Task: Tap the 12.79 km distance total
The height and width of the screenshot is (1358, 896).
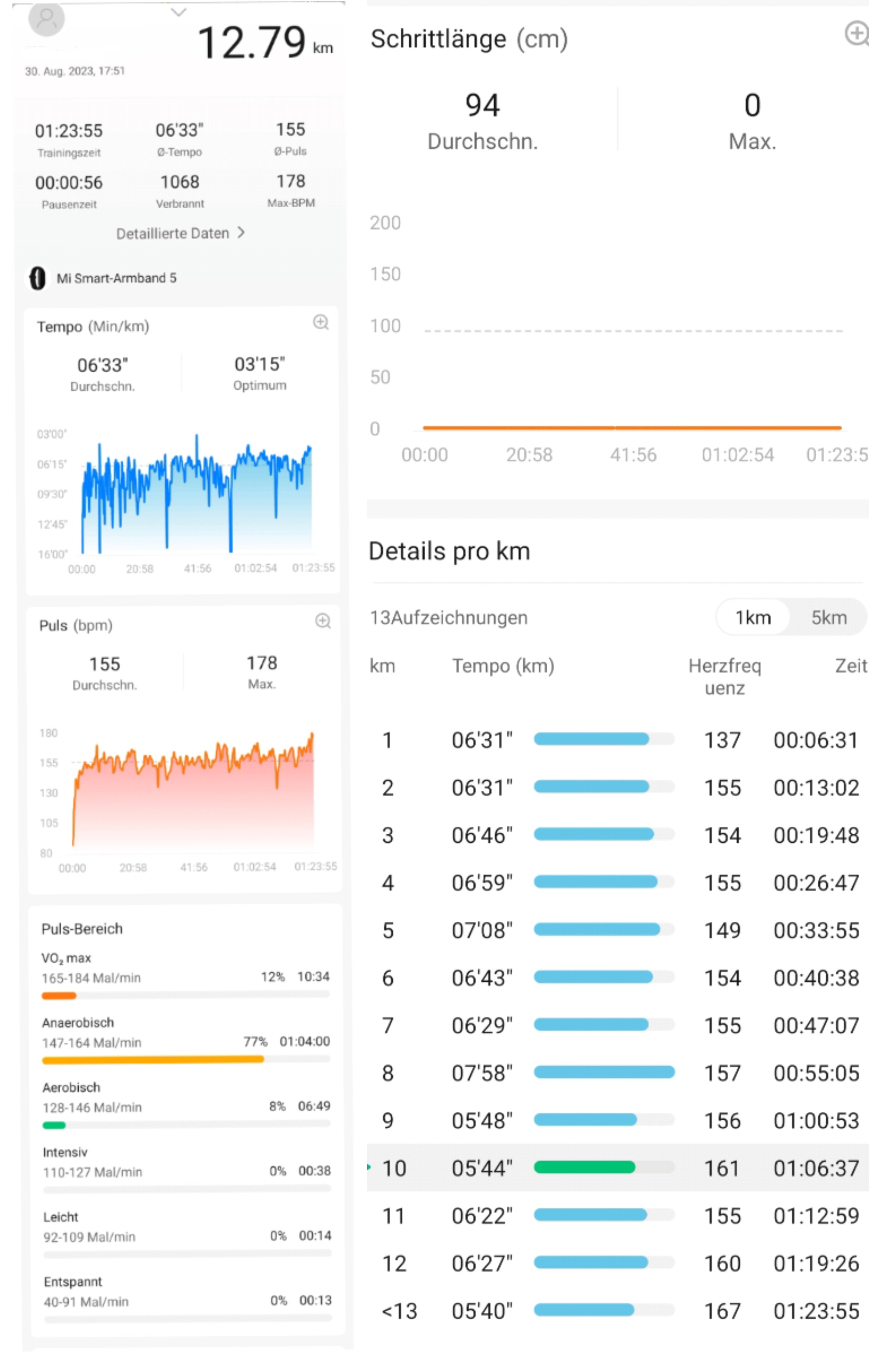Action: coord(251,43)
